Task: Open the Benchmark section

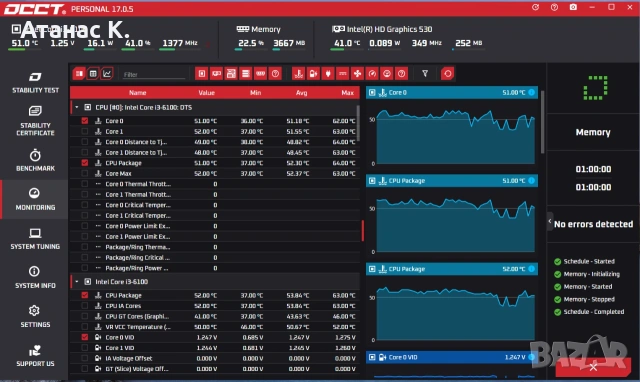Action: [x=35, y=160]
